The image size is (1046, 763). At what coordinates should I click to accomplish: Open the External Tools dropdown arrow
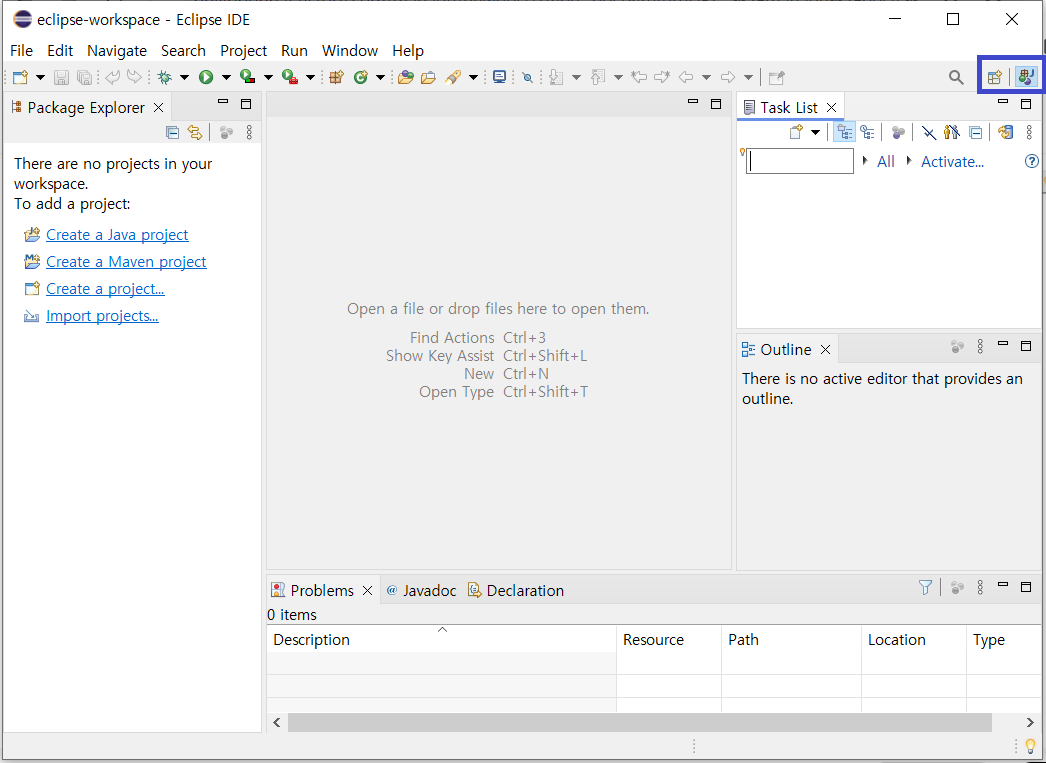310,77
